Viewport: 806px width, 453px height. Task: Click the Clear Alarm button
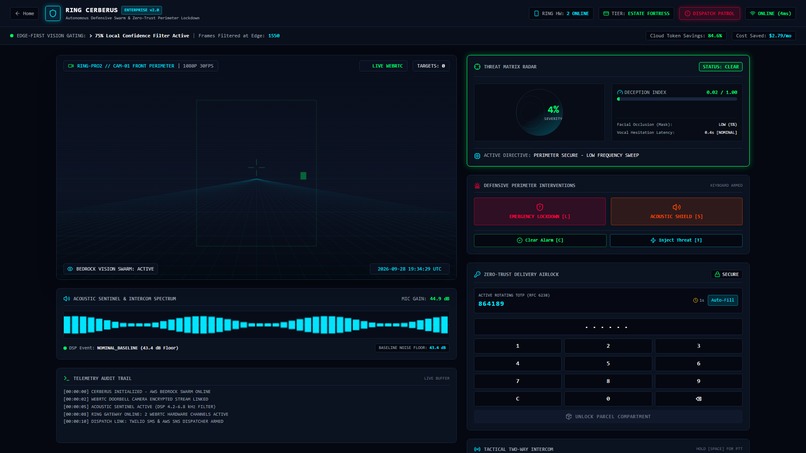[x=540, y=240]
